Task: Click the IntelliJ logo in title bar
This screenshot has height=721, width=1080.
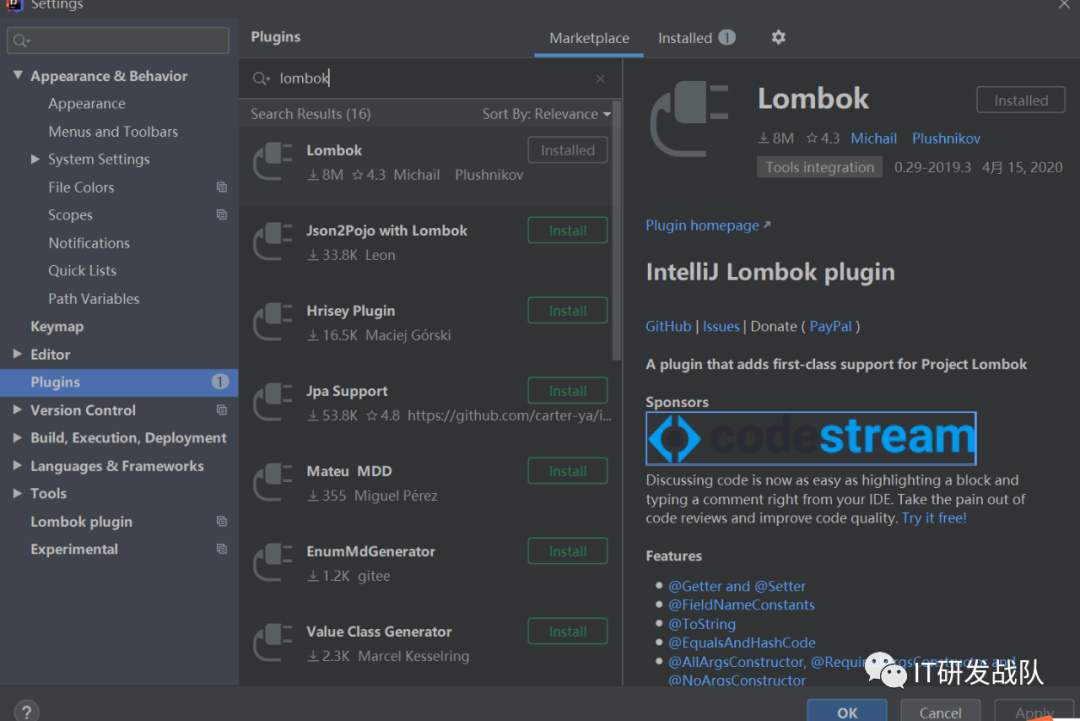Action: click(x=13, y=5)
